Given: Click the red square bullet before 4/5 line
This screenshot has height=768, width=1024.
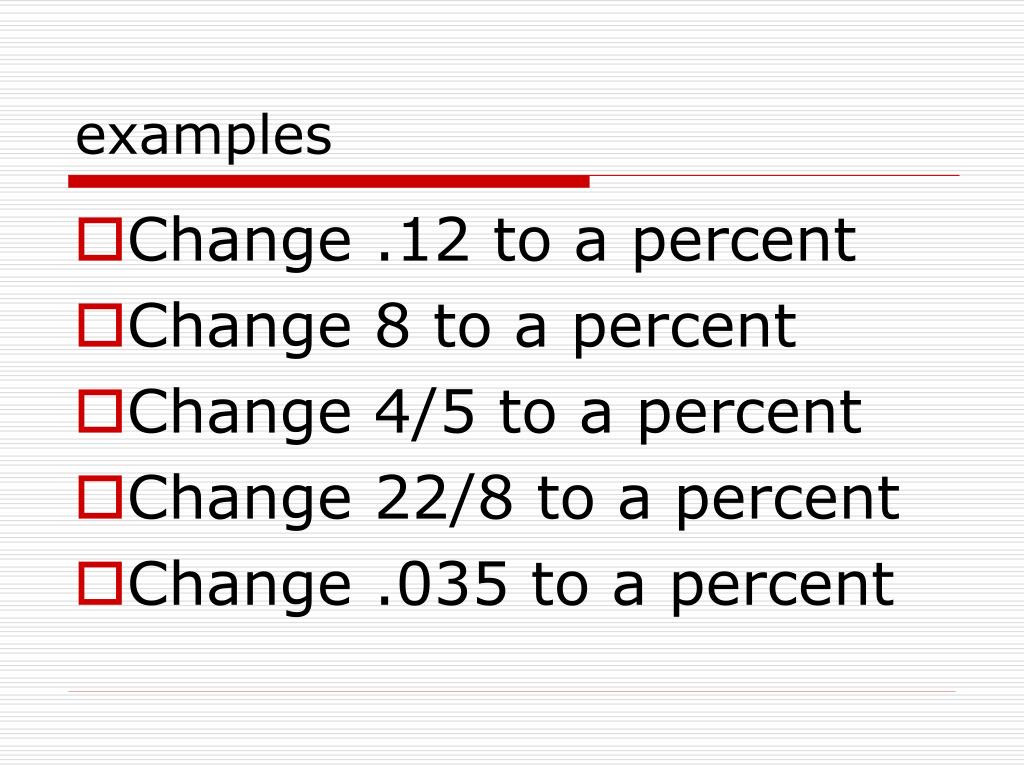Looking at the screenshot, I should (100, 411).
